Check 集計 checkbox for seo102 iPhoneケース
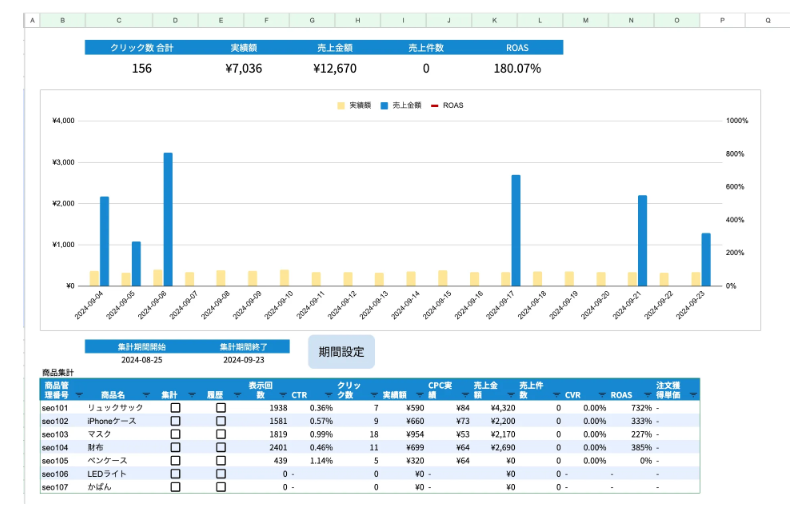 pyautogui.click(x=176, y=421)
